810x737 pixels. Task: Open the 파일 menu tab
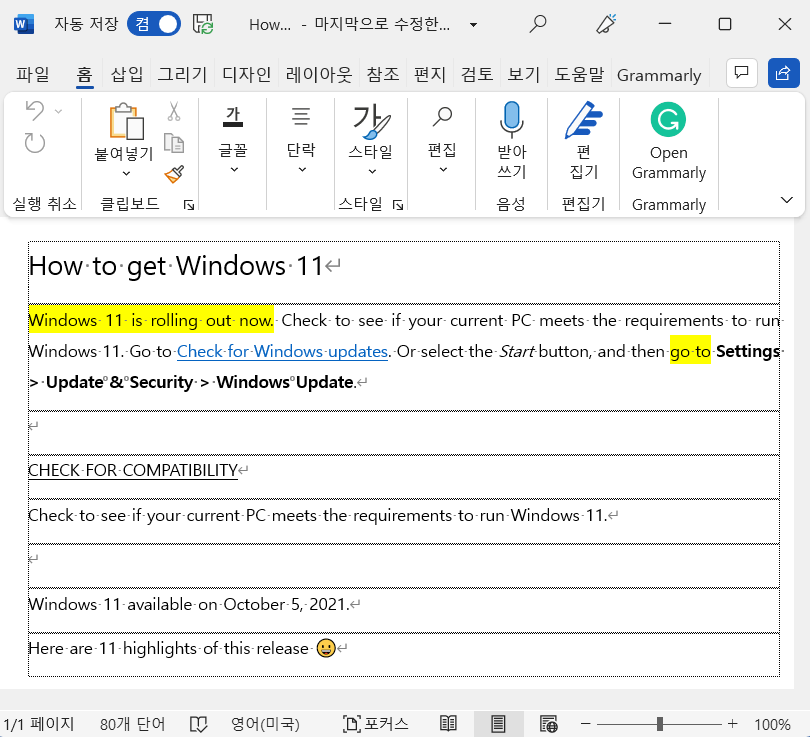click(x=33, y=74)
